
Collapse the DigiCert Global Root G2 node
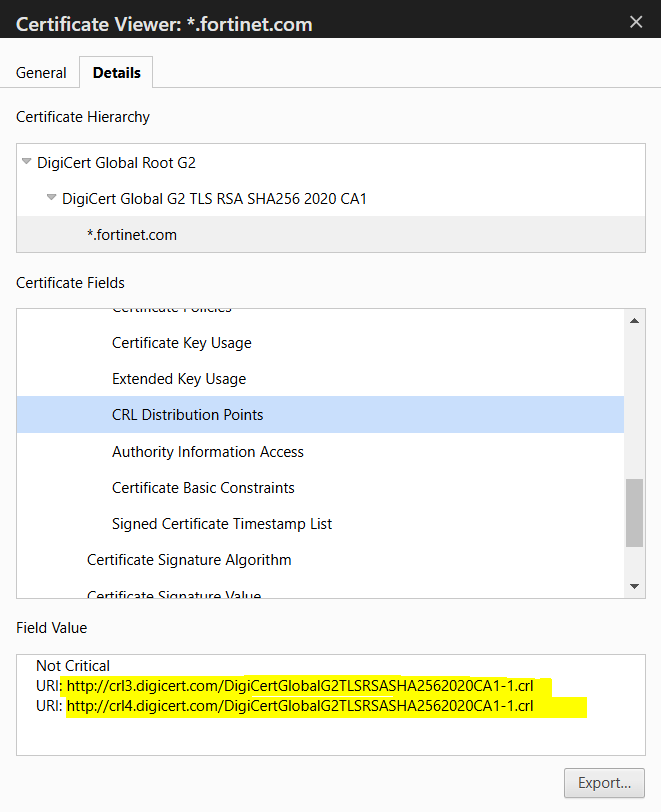(26, 162)
